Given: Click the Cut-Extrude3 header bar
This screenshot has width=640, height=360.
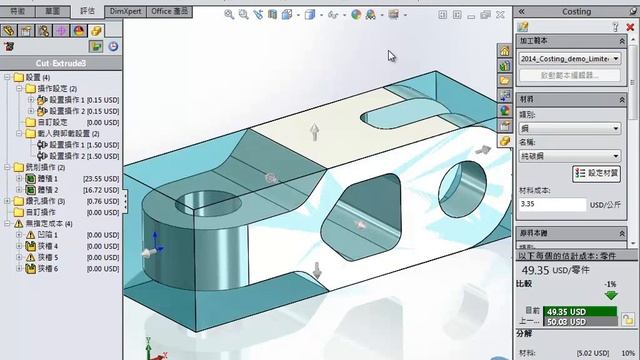Looking at the screenshot, I should (x=61, y=63).
